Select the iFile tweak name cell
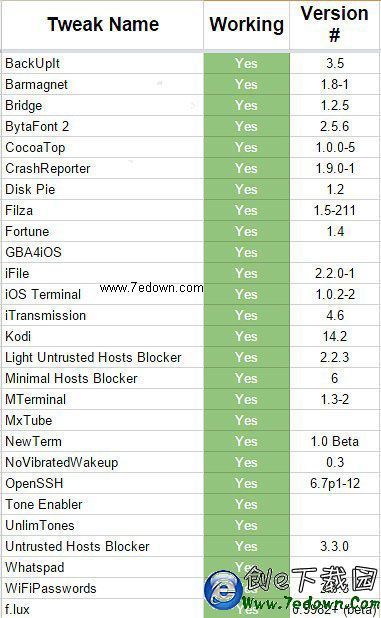The height and width of the screenshot is (618, 381). [102, 274]
